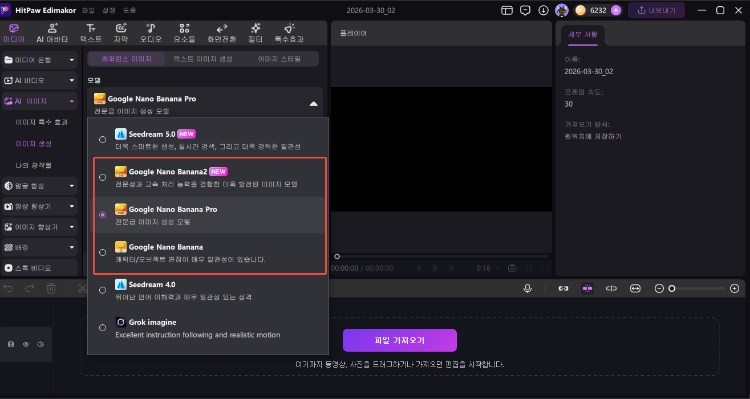
Task: Open the 세부 사항 details tab
Action: pos(583,34)
